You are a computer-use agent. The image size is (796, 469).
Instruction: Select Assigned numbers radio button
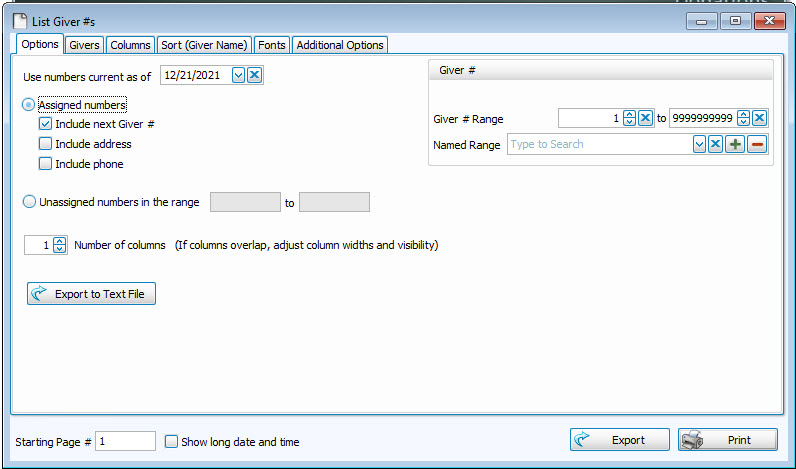pos(28,105)
